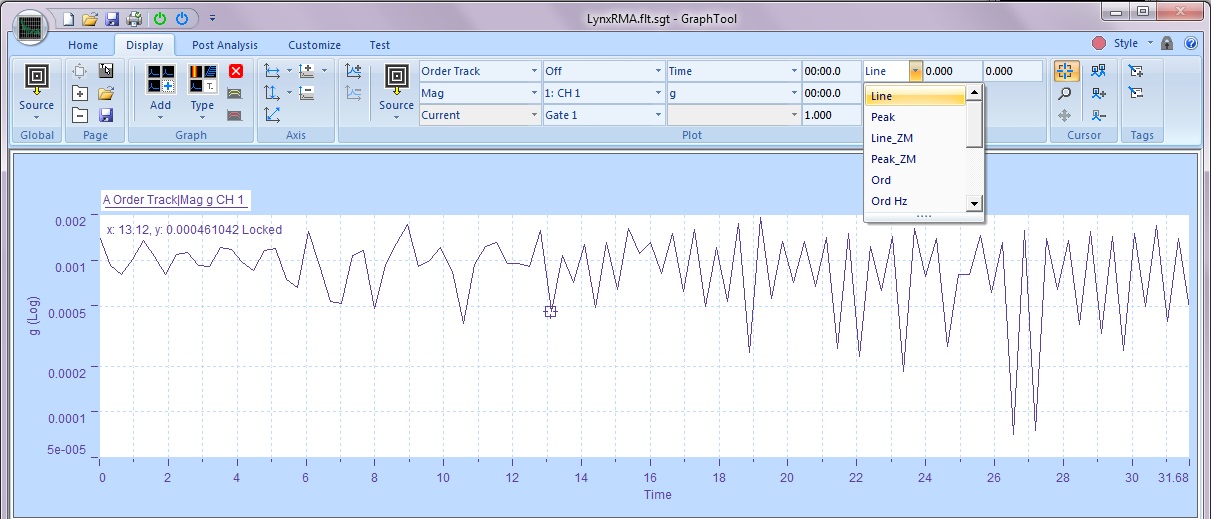Click the dropdown list scroll-up arrow
1211x519 pixels.
coord(975,94)
